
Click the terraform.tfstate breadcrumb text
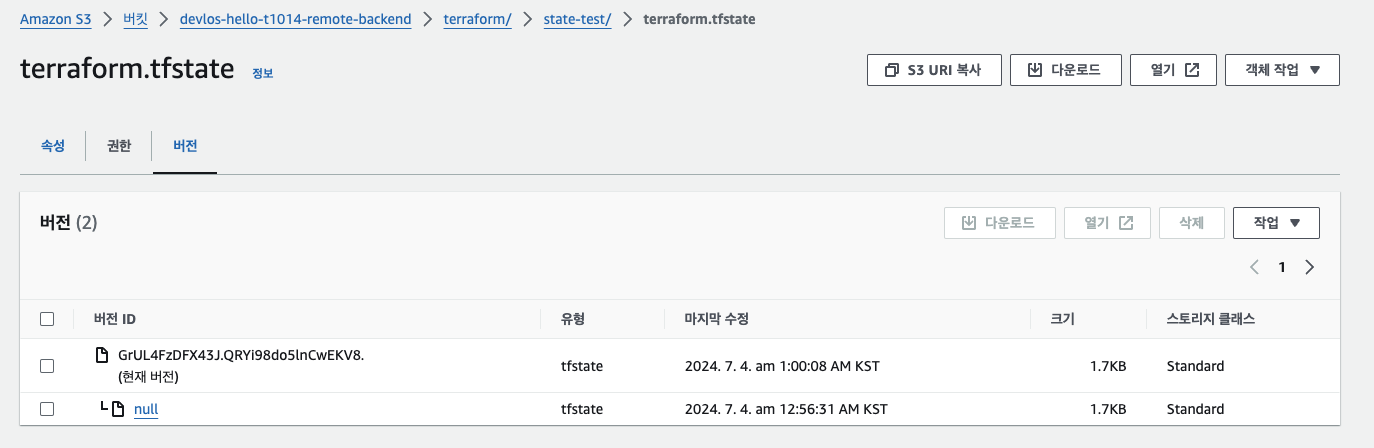[x=700, y=20]
